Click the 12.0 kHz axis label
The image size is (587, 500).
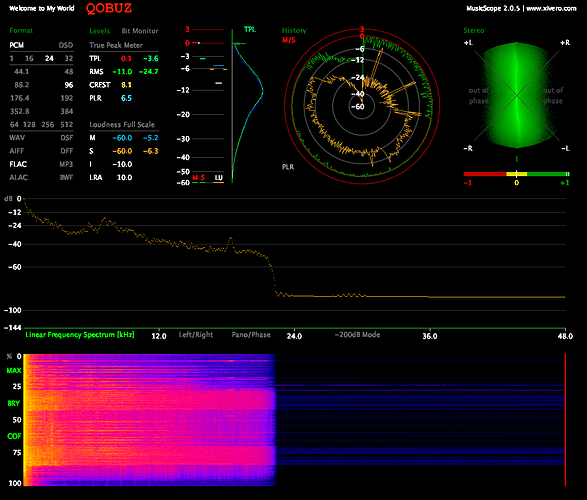[159, 336]
